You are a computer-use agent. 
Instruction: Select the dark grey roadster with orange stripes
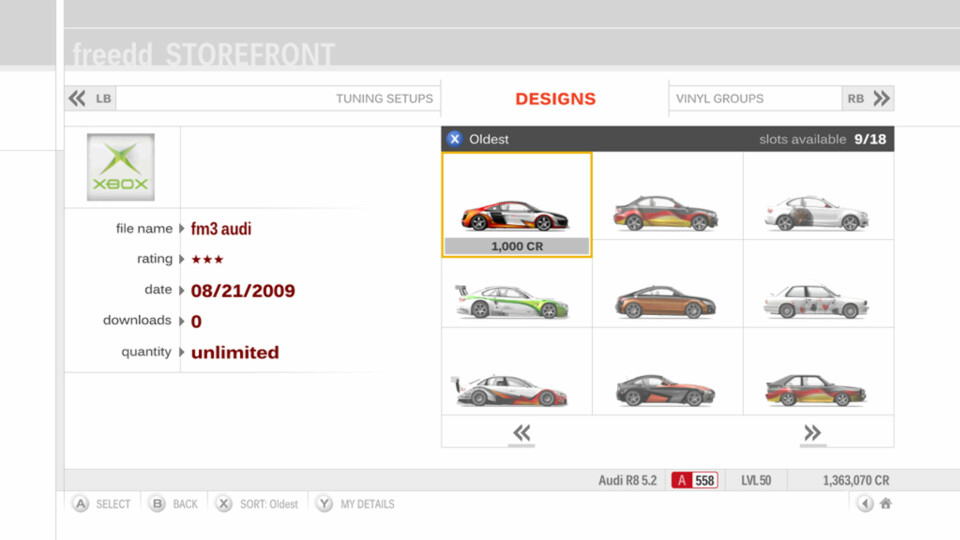[x=665, y=389]
